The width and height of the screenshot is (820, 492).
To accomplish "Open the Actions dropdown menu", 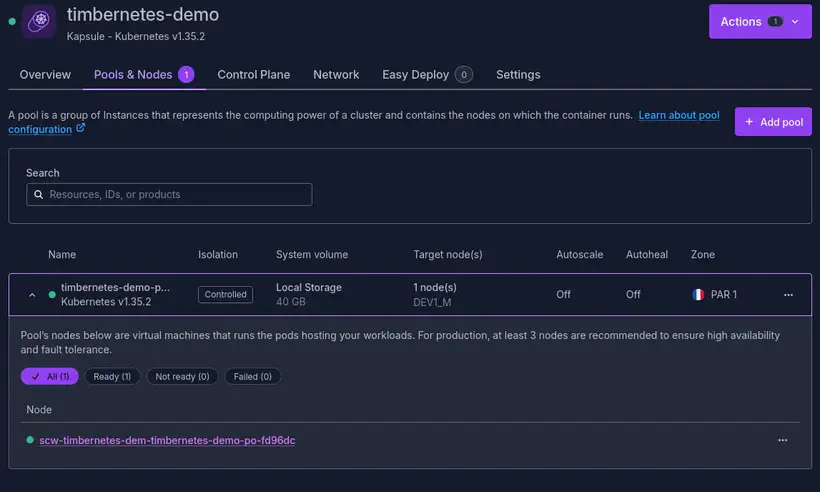I will point(760,21).
